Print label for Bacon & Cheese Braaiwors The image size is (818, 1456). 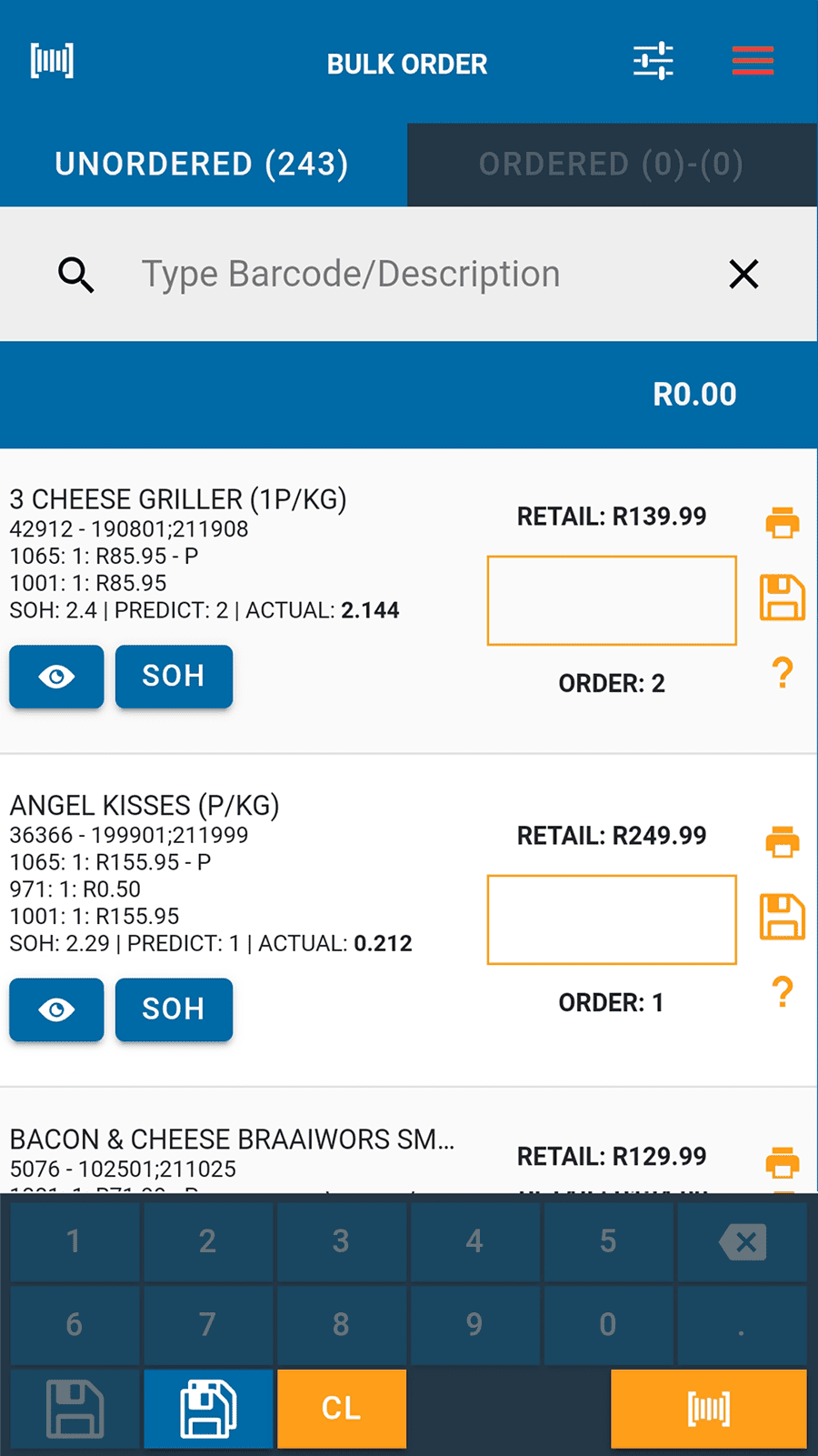[x=783, y=1162]
